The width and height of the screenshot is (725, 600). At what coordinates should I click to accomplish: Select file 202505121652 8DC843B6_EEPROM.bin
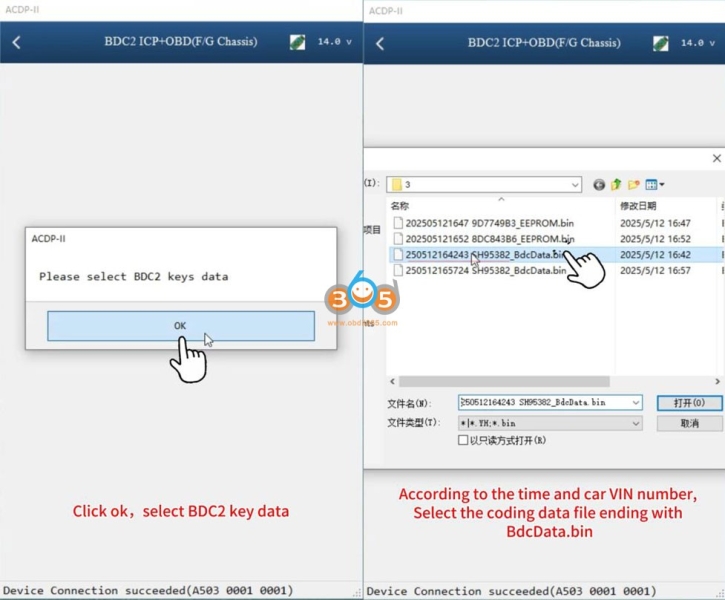pyautogui.click(x=490, y=239)
